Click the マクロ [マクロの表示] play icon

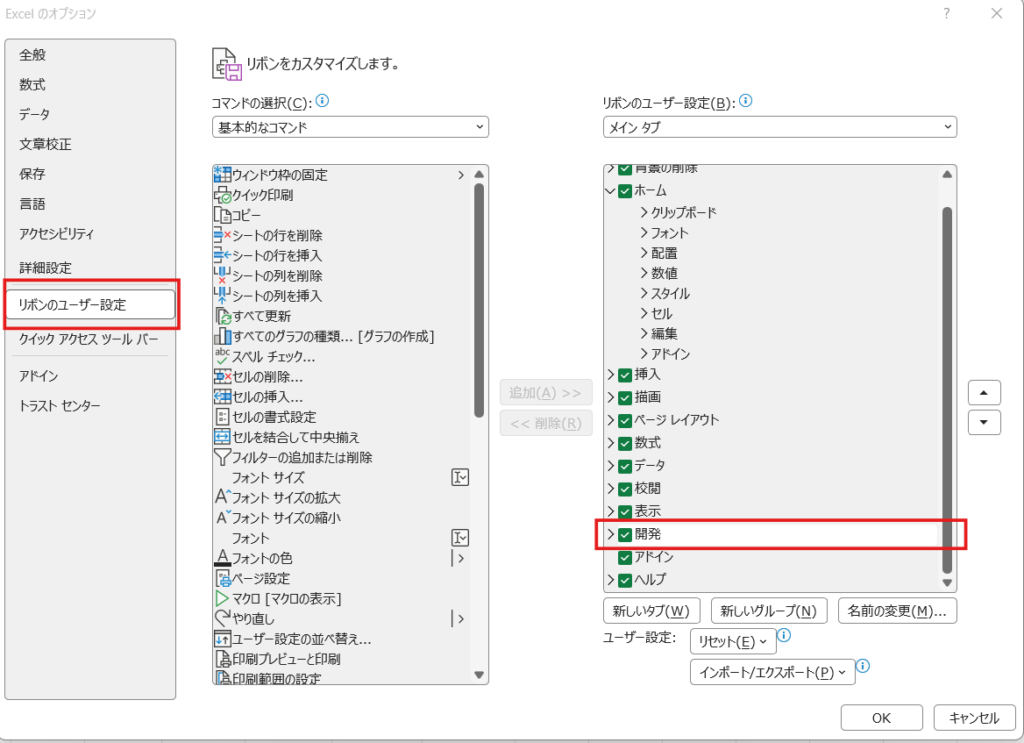[222, 598]
